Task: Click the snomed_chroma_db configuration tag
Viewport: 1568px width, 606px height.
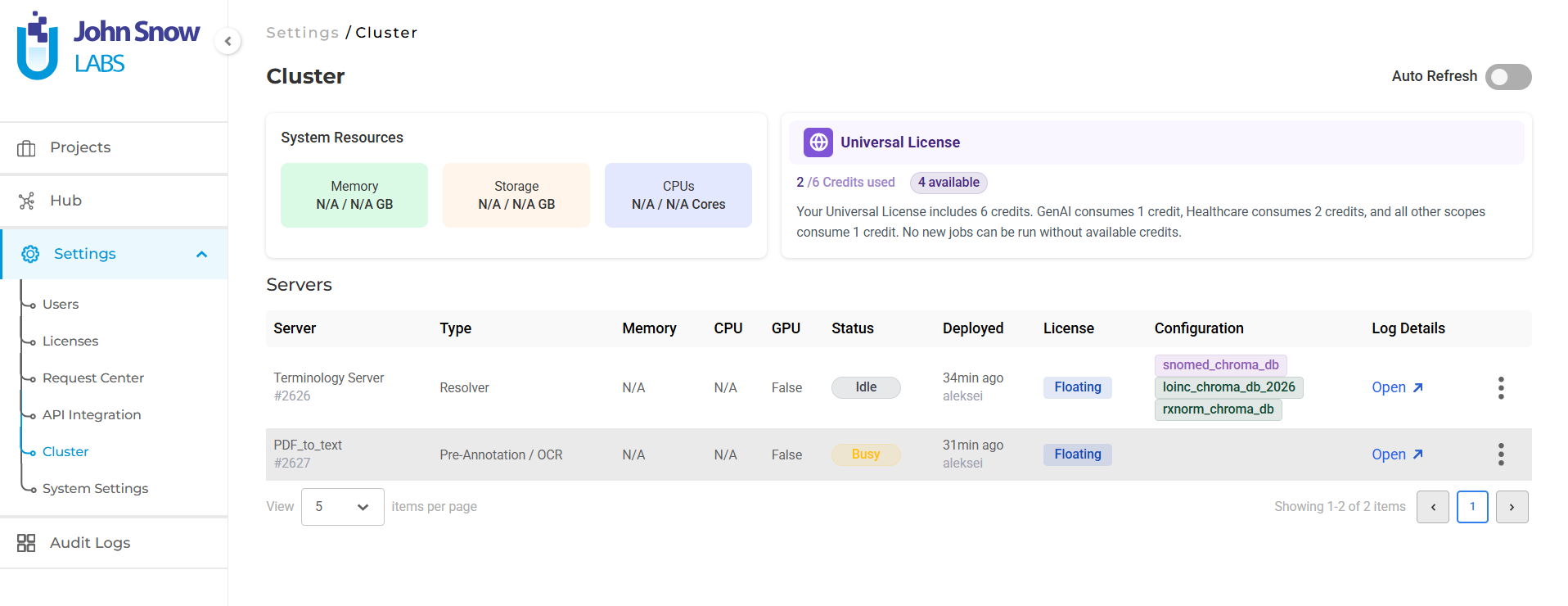Action: (x=1219, y=365)
